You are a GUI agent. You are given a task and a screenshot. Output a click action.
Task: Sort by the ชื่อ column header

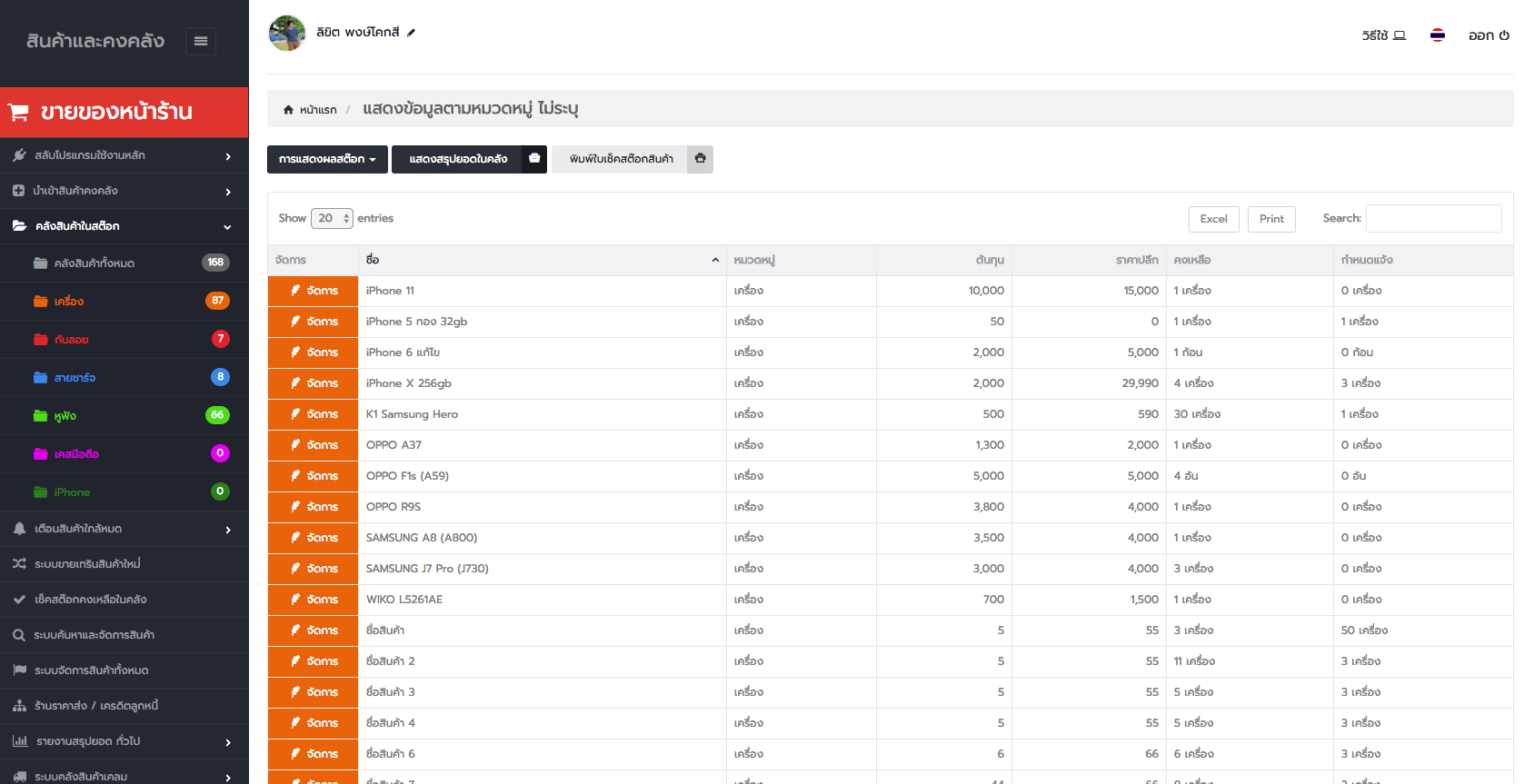[542, 260]
